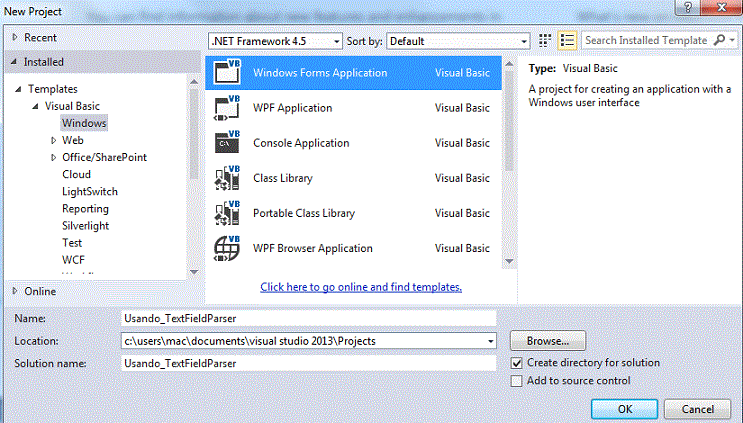
Task: Expand the Office/SharePoint tree node
Action: 54,157
